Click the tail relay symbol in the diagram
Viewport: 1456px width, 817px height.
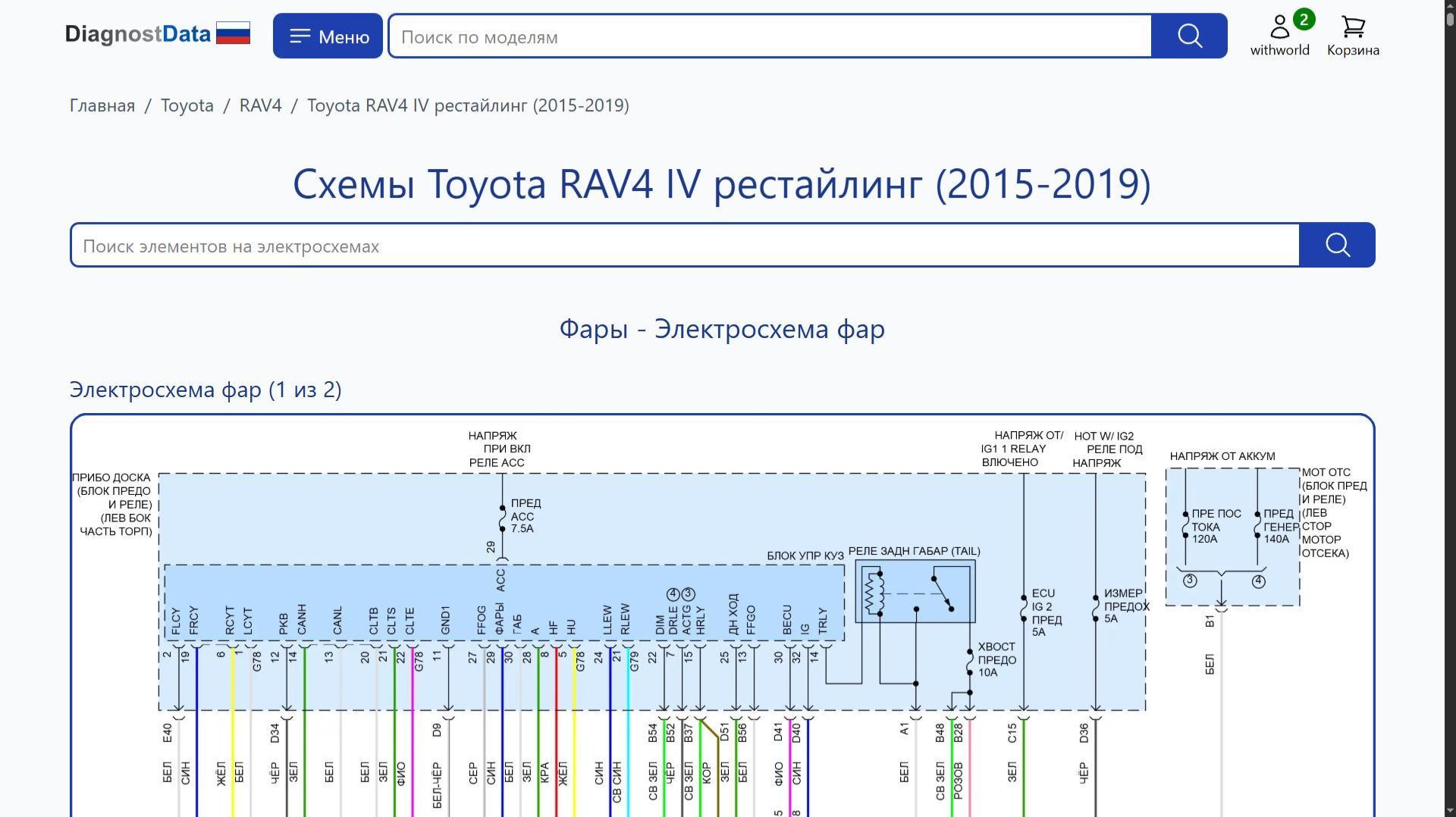click(x=915, y=592)
